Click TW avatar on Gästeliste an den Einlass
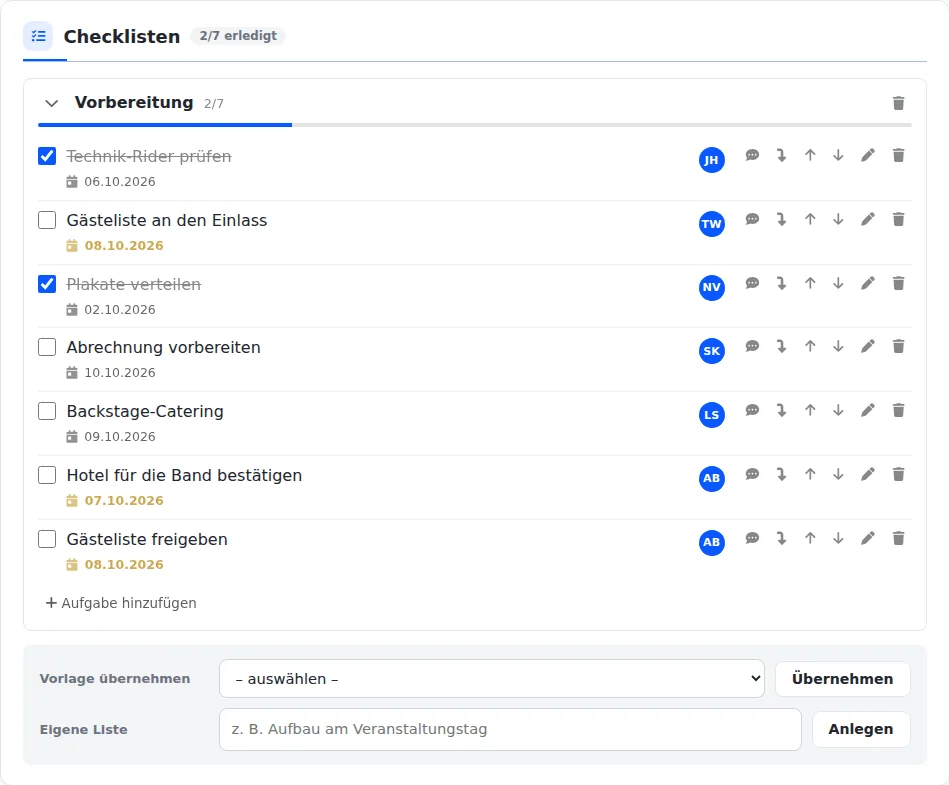 (x=712, y=224)
